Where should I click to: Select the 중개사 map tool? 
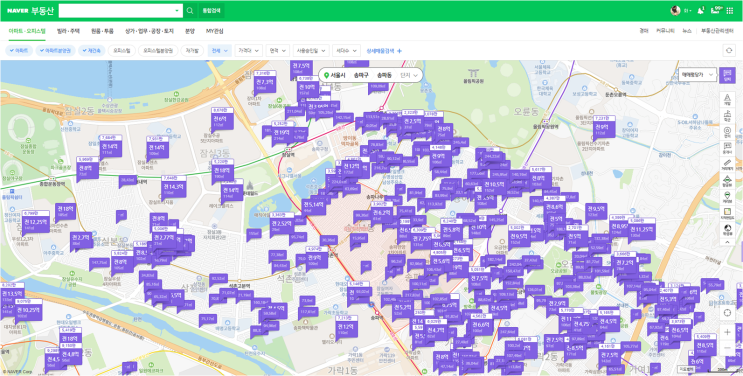[x=727, y=149]
